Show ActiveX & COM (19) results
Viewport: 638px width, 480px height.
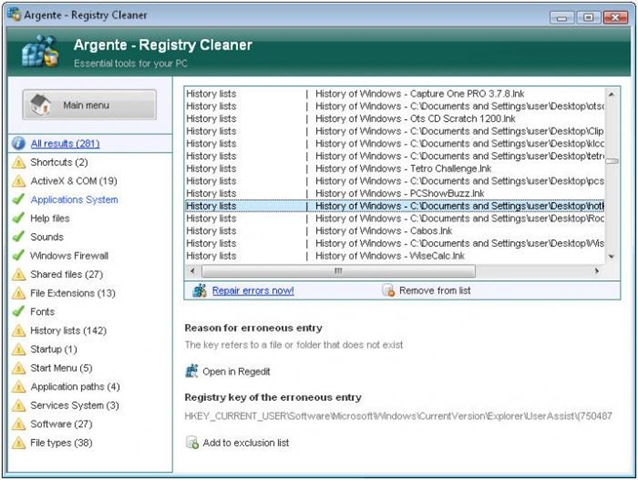pyautogui.click(x=73, y=181)
